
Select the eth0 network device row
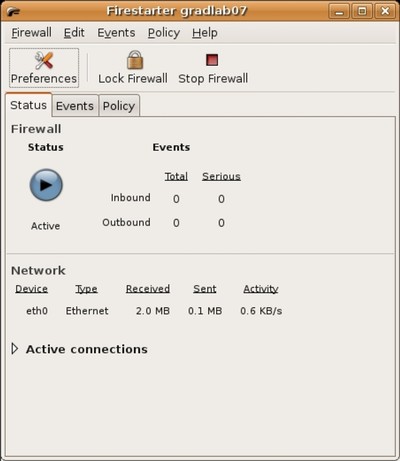coord(154,311)
